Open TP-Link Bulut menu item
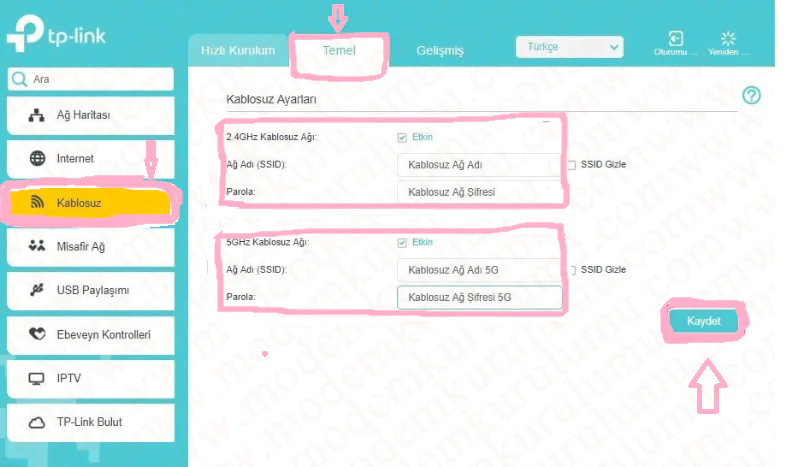The height and width of the screenshot is (467, 797). pyautogui.click(x=90, y=422)
